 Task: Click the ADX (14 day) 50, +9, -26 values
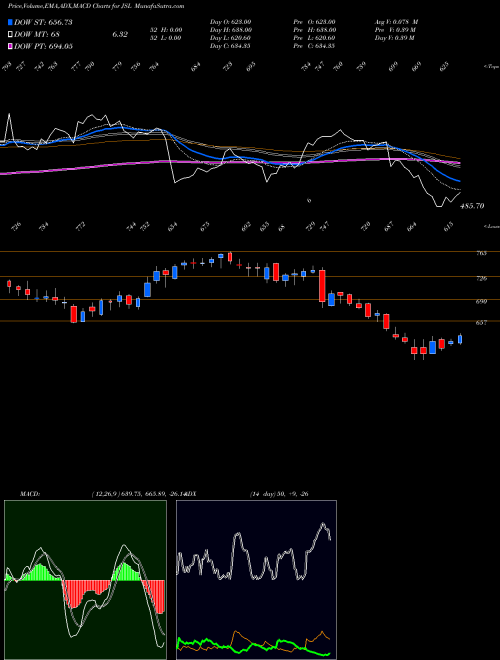279,494
